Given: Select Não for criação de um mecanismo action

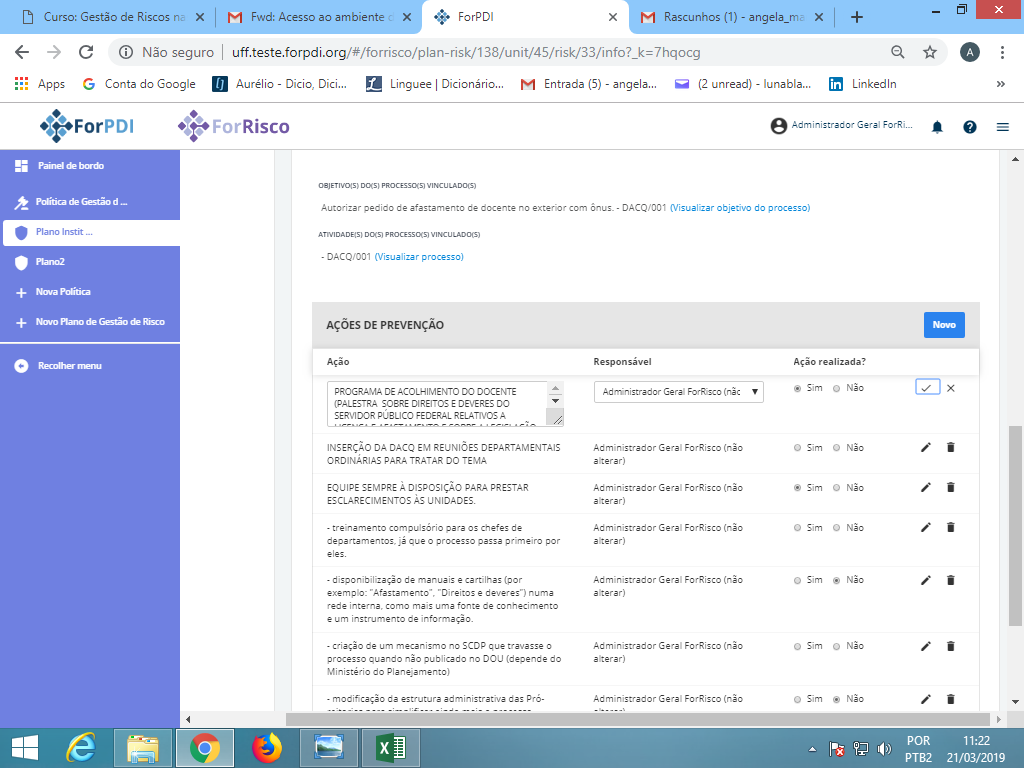Looking at the screenshot, I should tap(837, 647).
